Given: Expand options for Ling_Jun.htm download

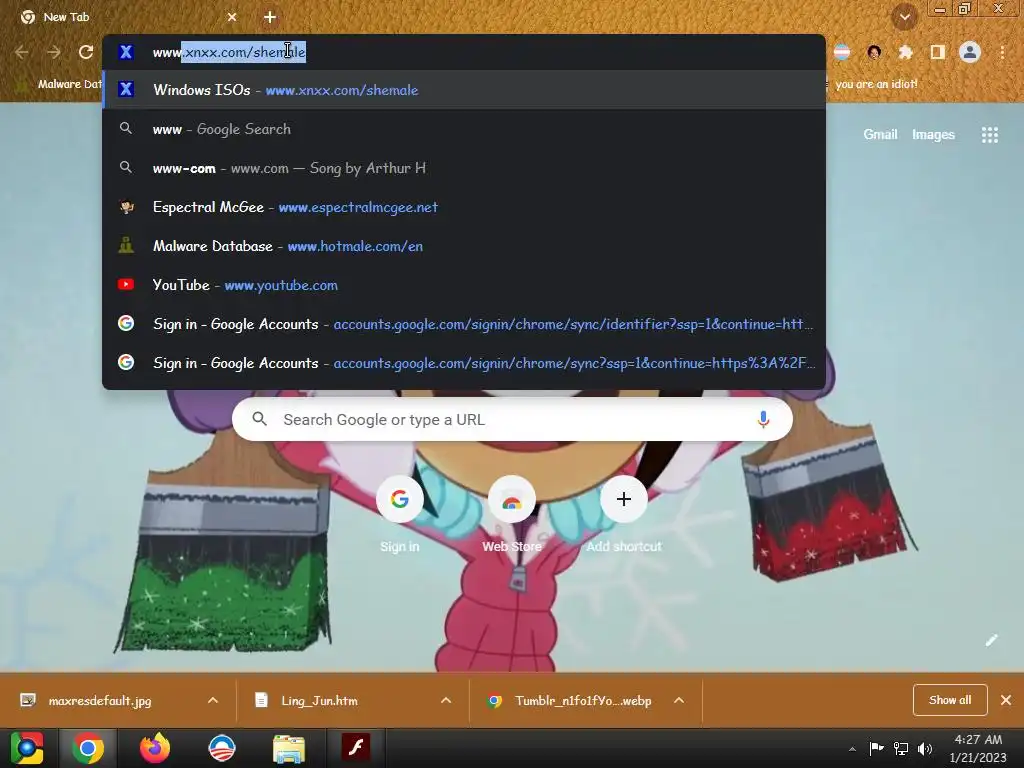Looking at the screenshot, I should [x=446, y=701].
